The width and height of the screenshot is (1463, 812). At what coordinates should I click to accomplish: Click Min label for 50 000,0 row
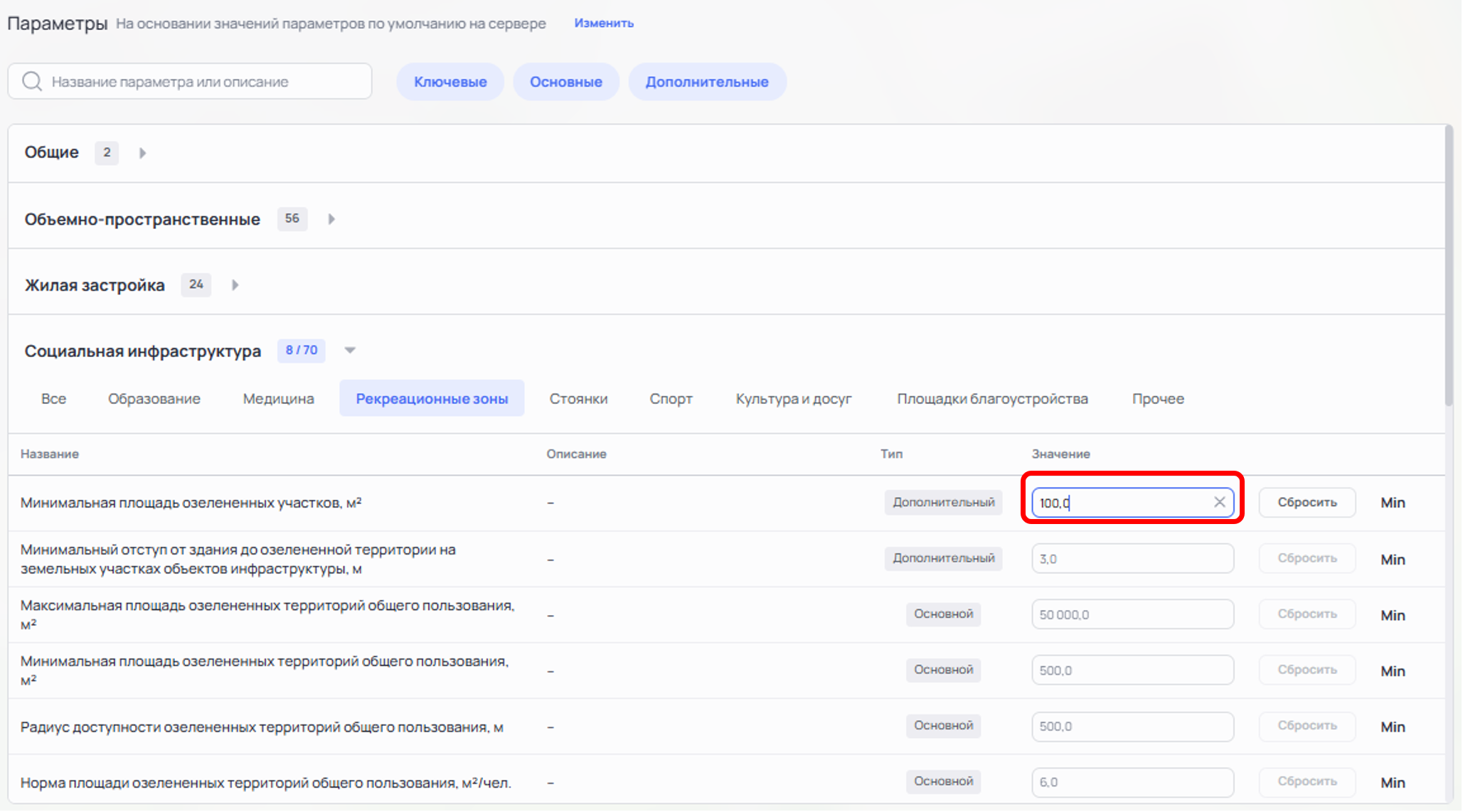(x=1392, y=615)
